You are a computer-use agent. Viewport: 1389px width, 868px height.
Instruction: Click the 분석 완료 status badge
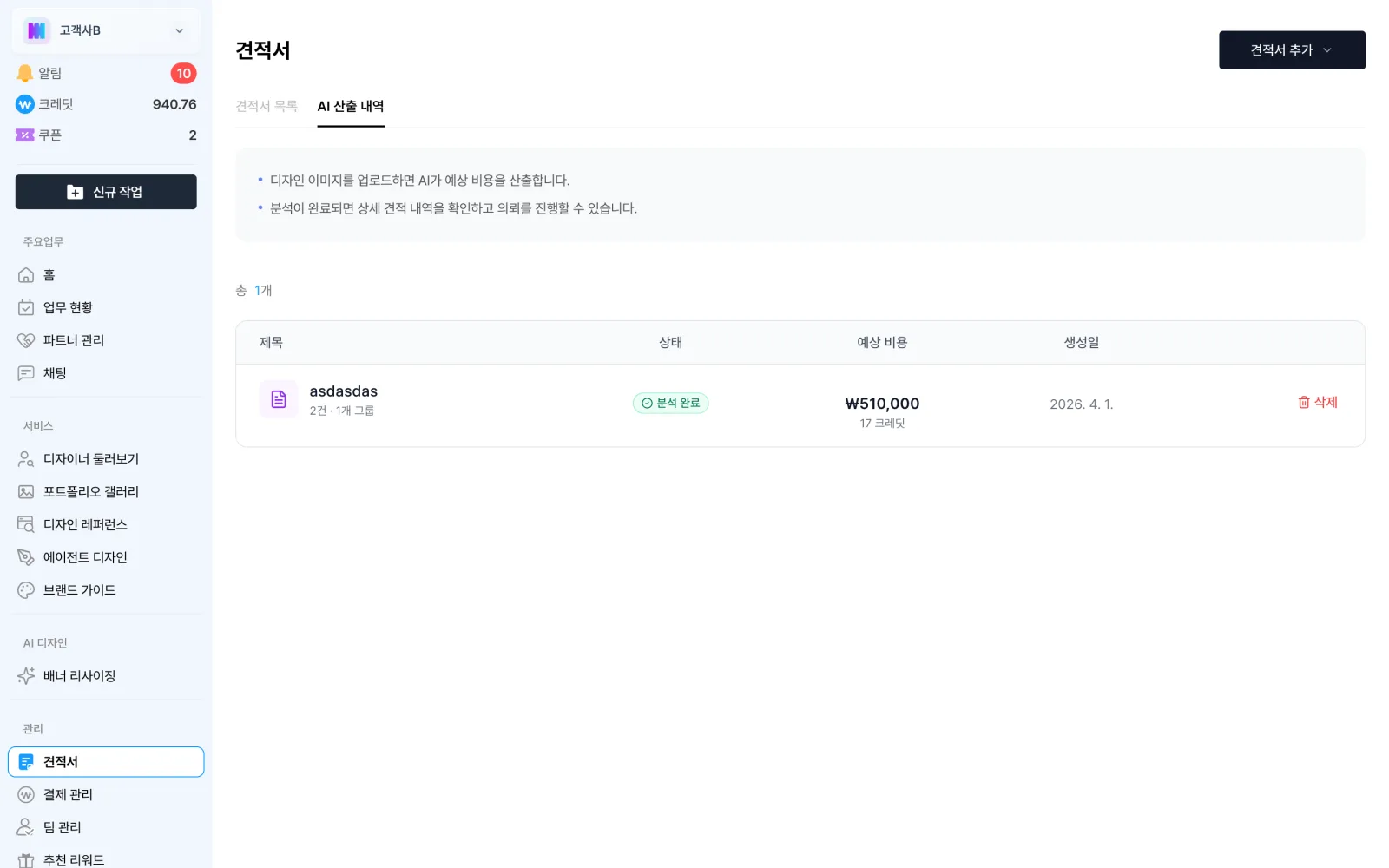(x=670, y=403)
